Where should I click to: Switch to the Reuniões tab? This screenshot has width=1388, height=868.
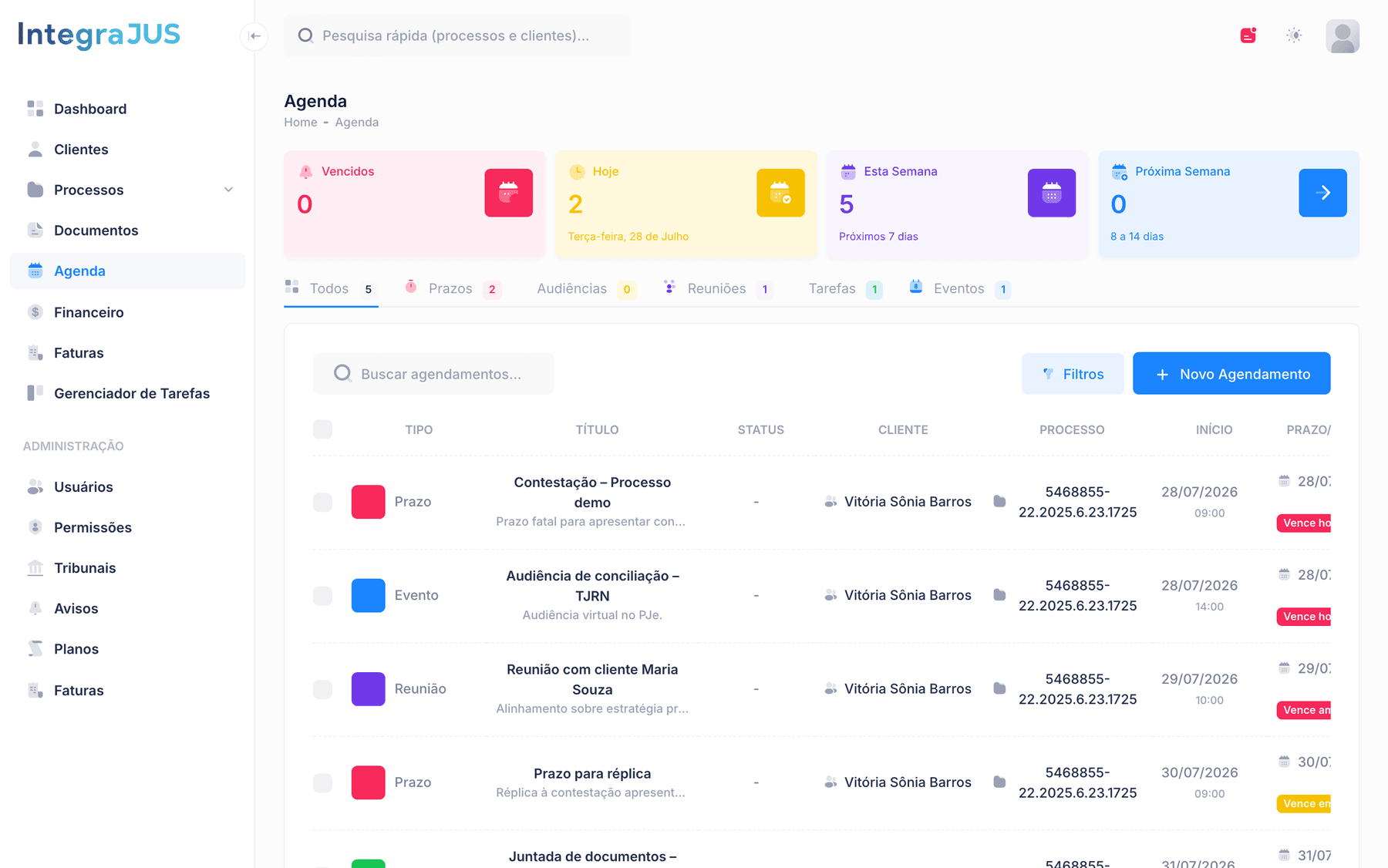[718, 289]
